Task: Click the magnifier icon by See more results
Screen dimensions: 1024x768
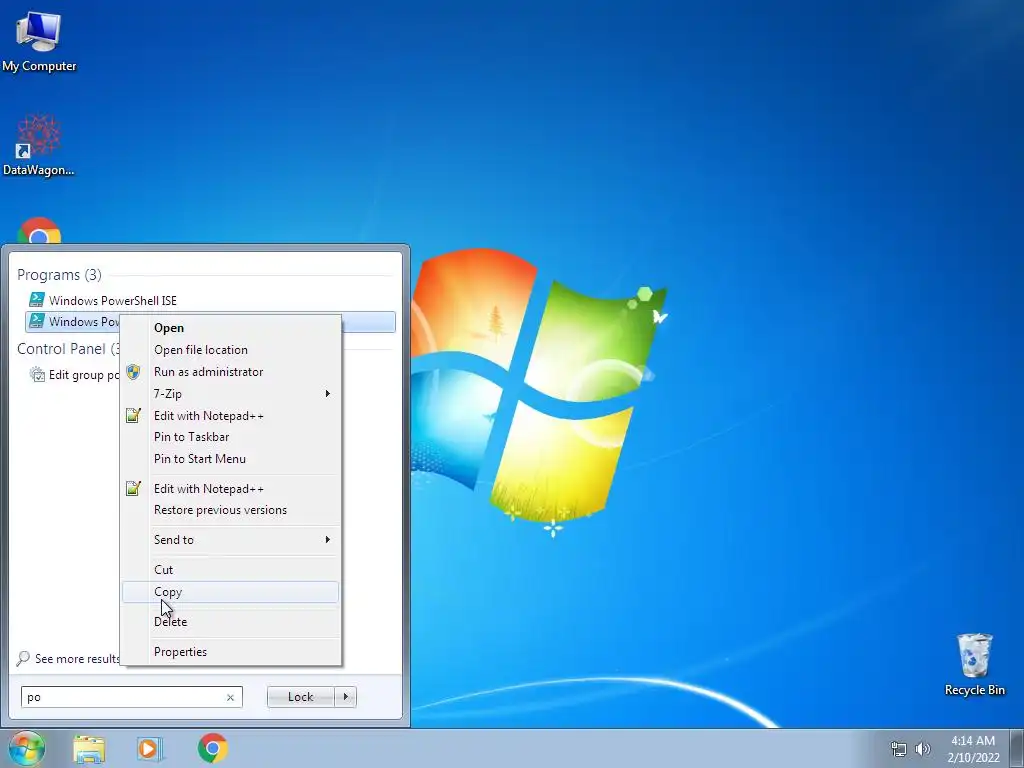Action: pos(23,658)
